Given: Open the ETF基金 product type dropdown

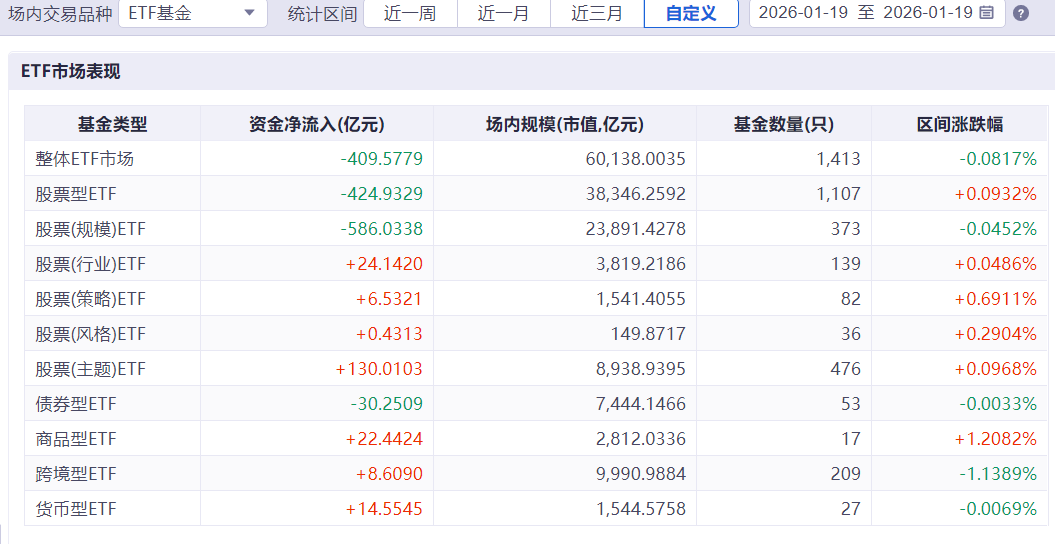Looking at the screenshot, I should (192, 13).
